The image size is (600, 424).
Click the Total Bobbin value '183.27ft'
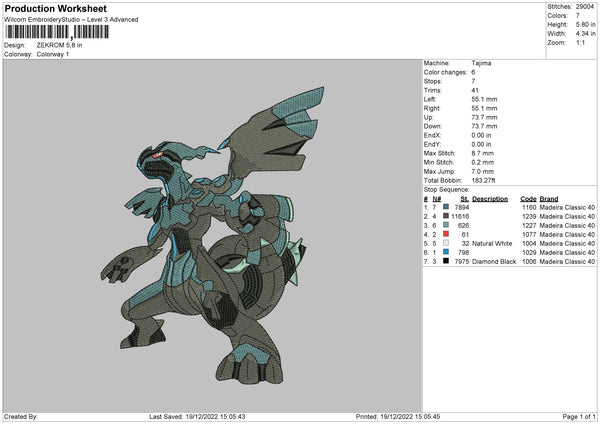coord(483,180)
